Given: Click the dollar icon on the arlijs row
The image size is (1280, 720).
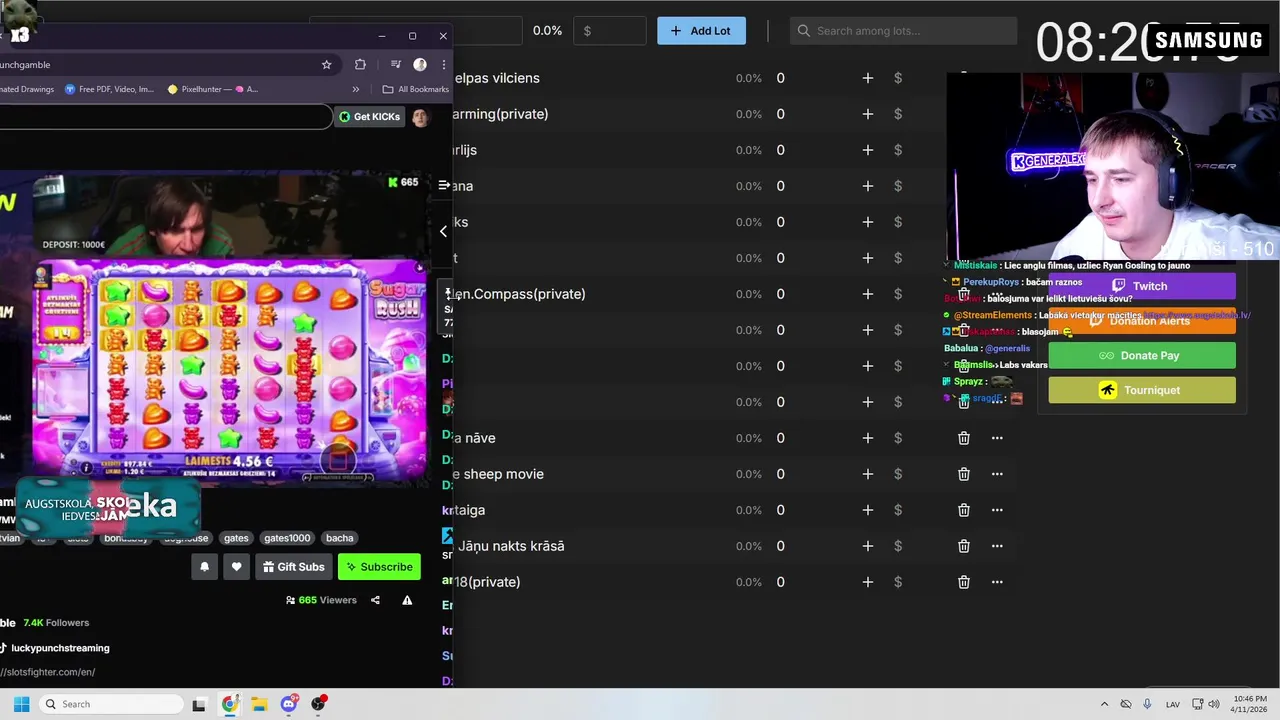Looking at the screenshot, I should pyautogui.click(x=898, y=150).
